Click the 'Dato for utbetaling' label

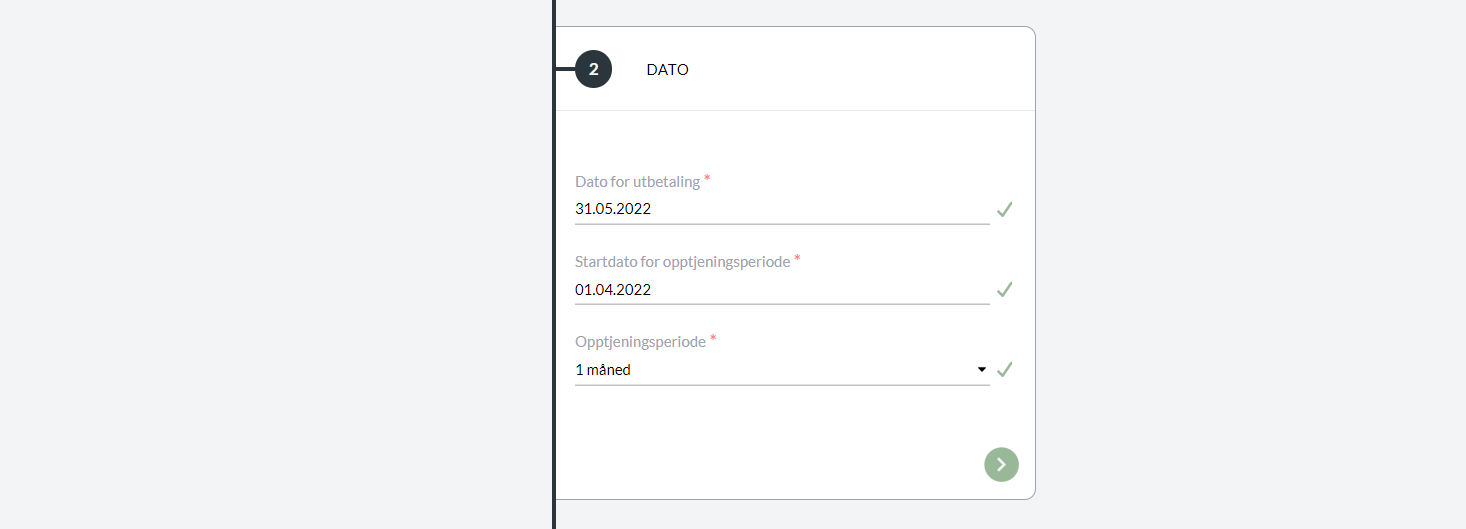tap(637, 182)
